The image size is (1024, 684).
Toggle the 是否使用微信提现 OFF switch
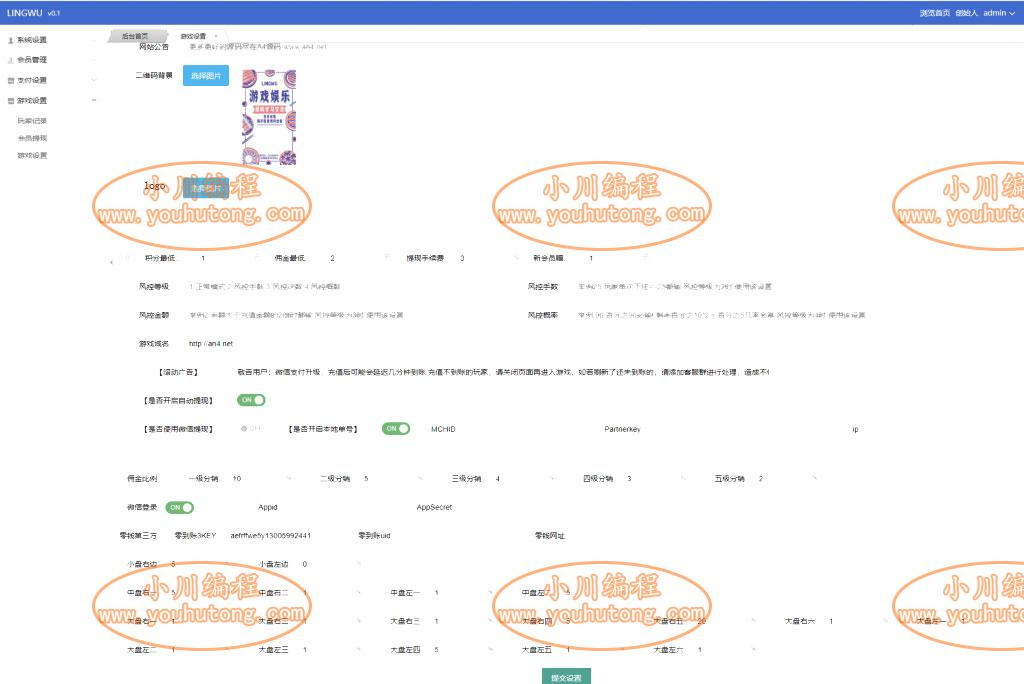(x=251, y=429)
